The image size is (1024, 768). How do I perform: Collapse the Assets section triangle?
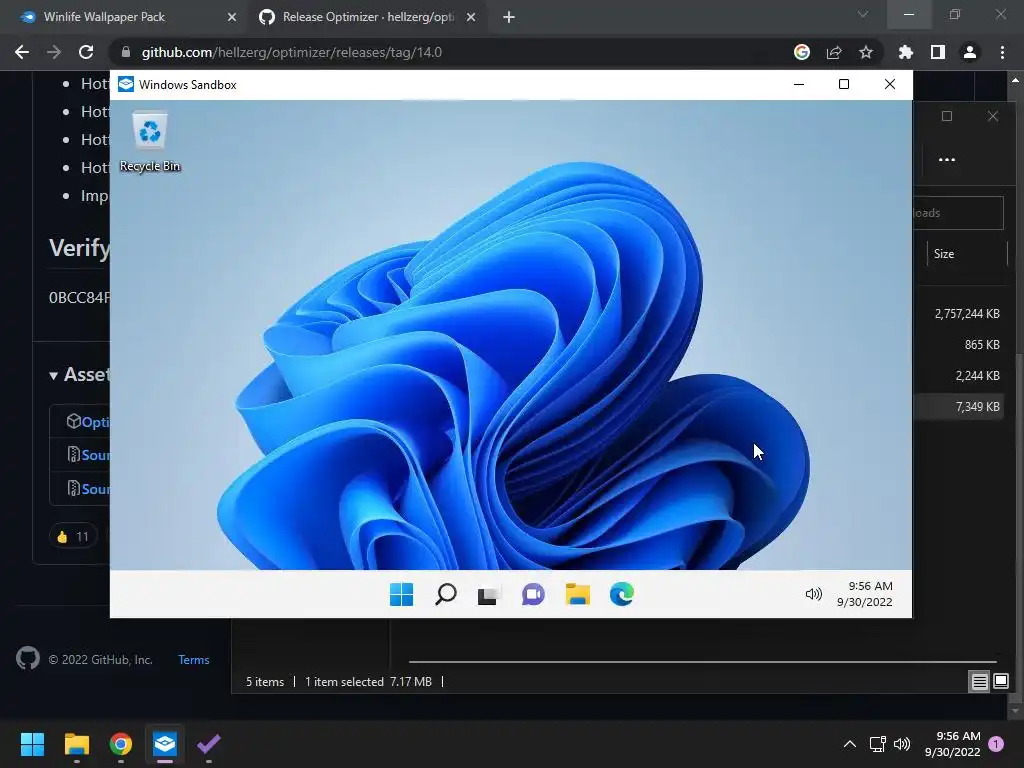pos(54,376)
